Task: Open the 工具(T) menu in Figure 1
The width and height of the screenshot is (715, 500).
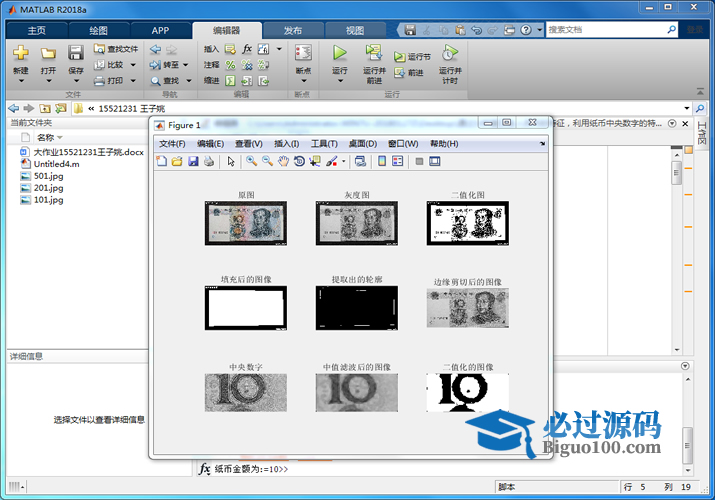Action: (324, 144)
